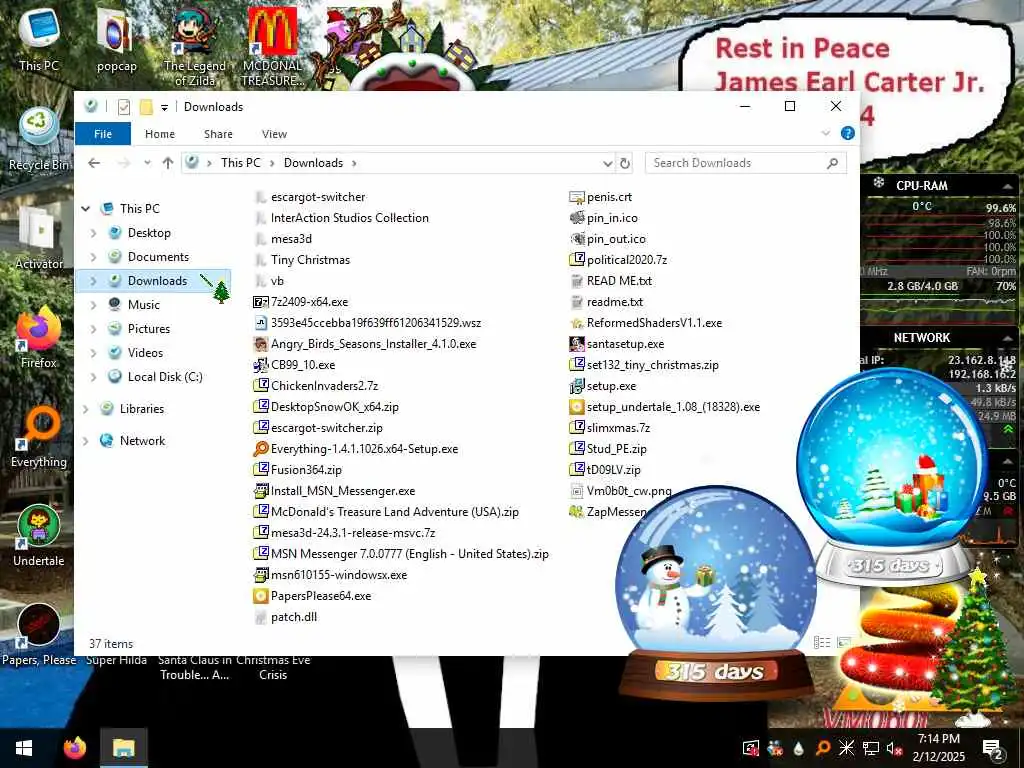Screen dimensions: 1024x768
Task: Launch the Undertale desktop shortcut
Action: pos(39,536)
